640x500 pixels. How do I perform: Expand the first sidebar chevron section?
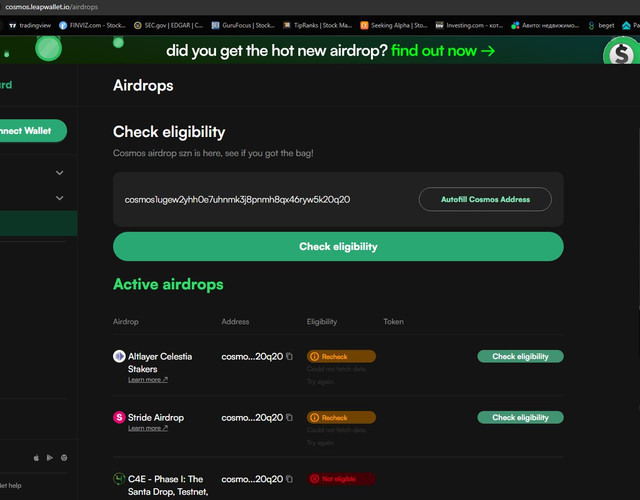tap(60, 173)
